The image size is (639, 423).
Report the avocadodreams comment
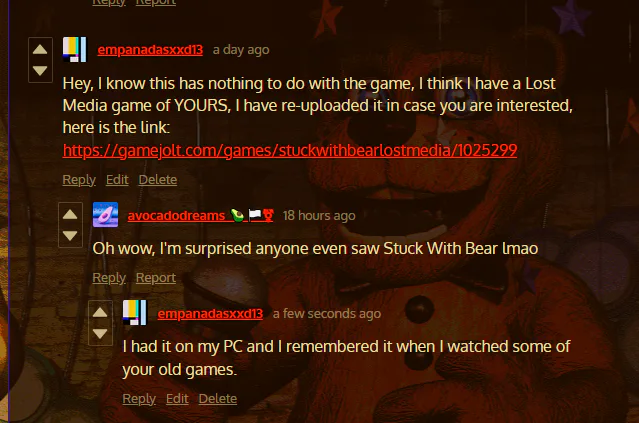tap(156, 278)
